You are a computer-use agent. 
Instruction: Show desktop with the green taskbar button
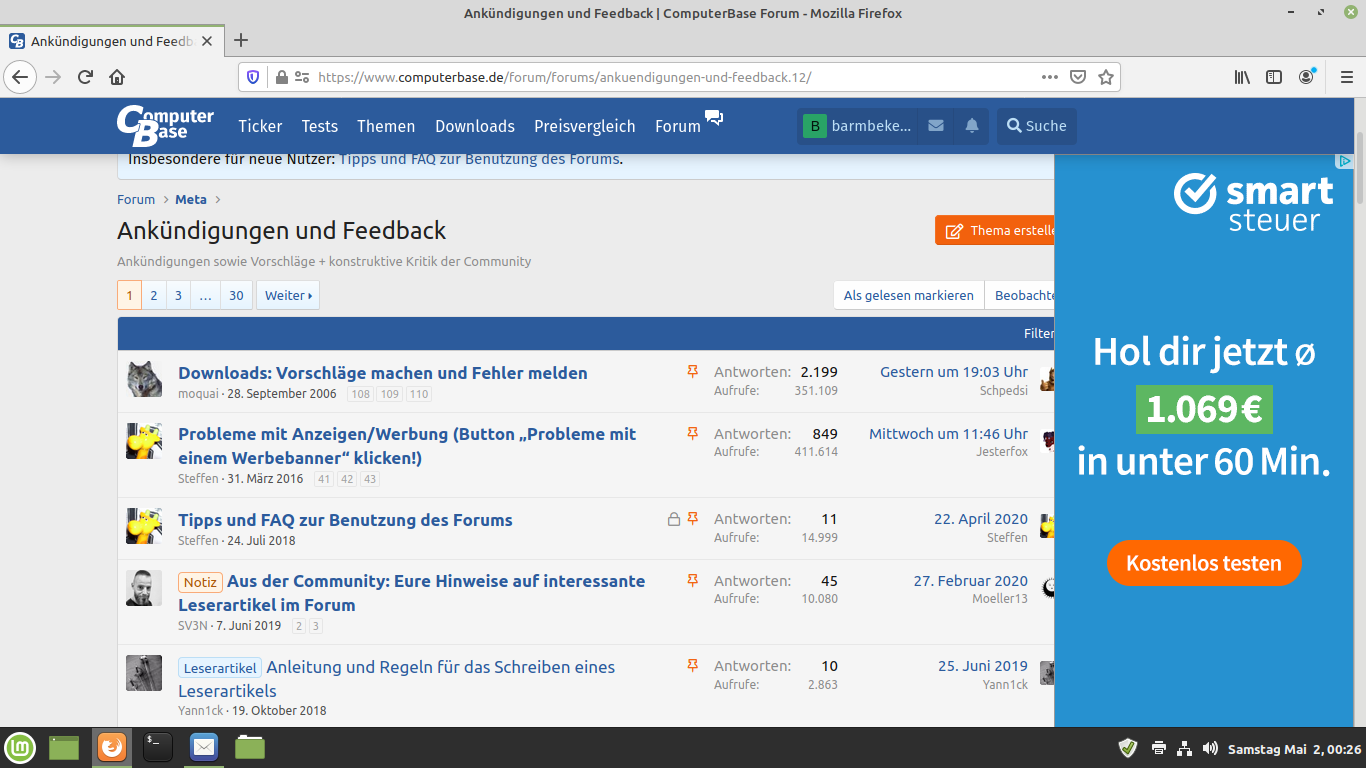(x=64, y=747)
